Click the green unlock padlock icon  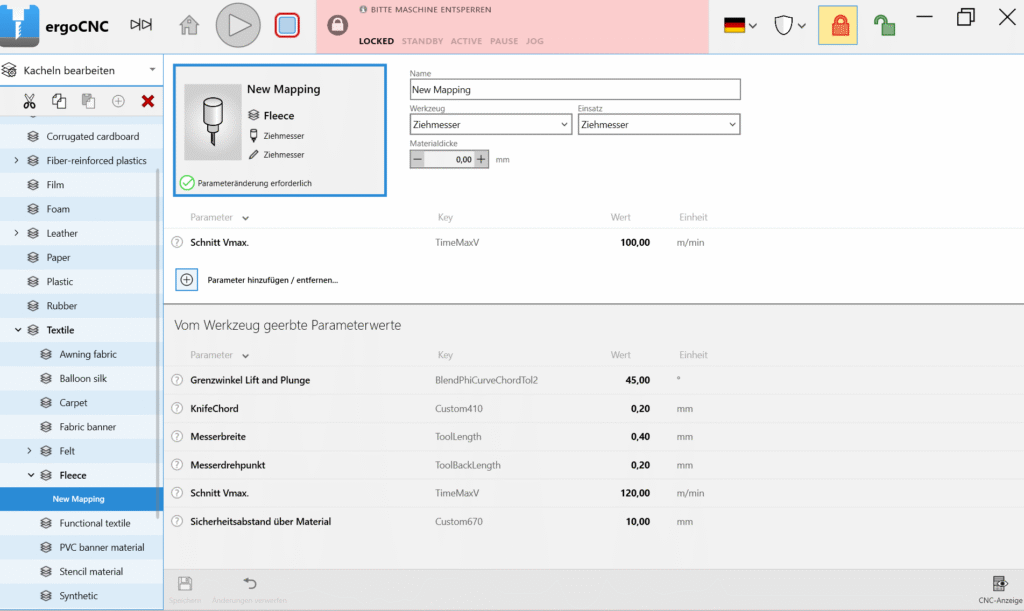[883, 26]
